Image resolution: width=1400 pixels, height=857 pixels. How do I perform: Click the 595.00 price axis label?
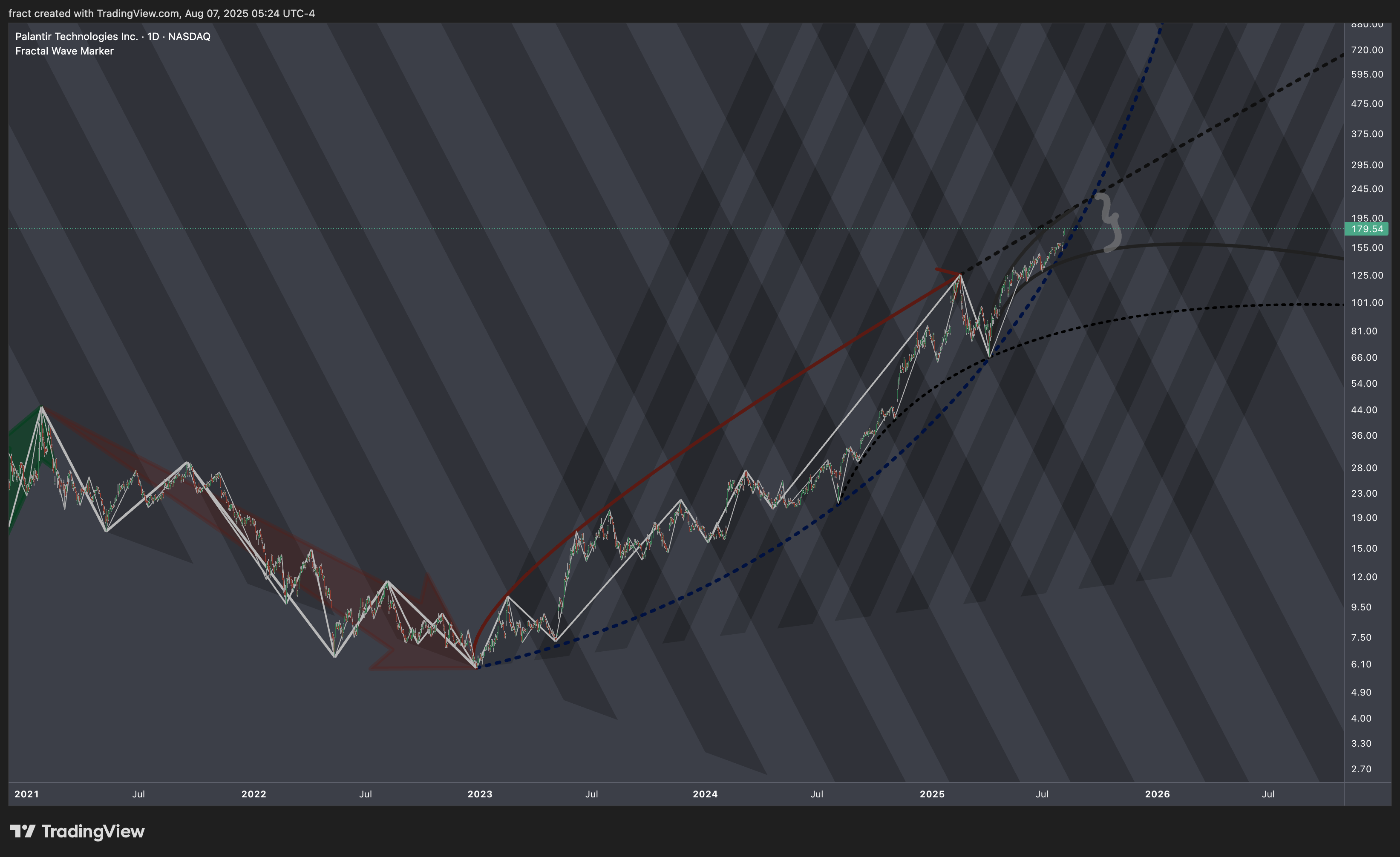[x=1367, y=75]
